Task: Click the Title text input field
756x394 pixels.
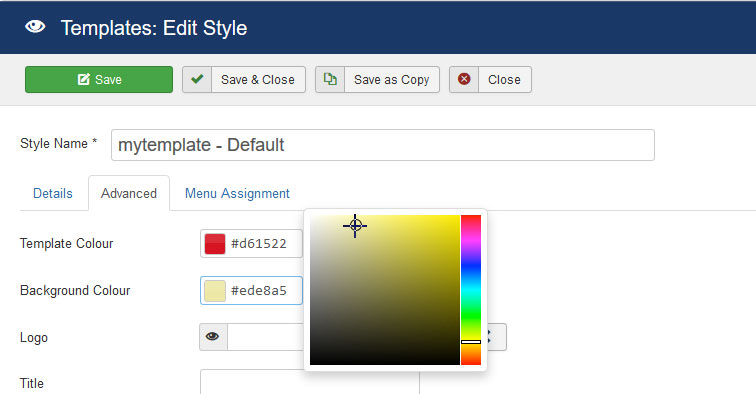Action: point(310,382)
